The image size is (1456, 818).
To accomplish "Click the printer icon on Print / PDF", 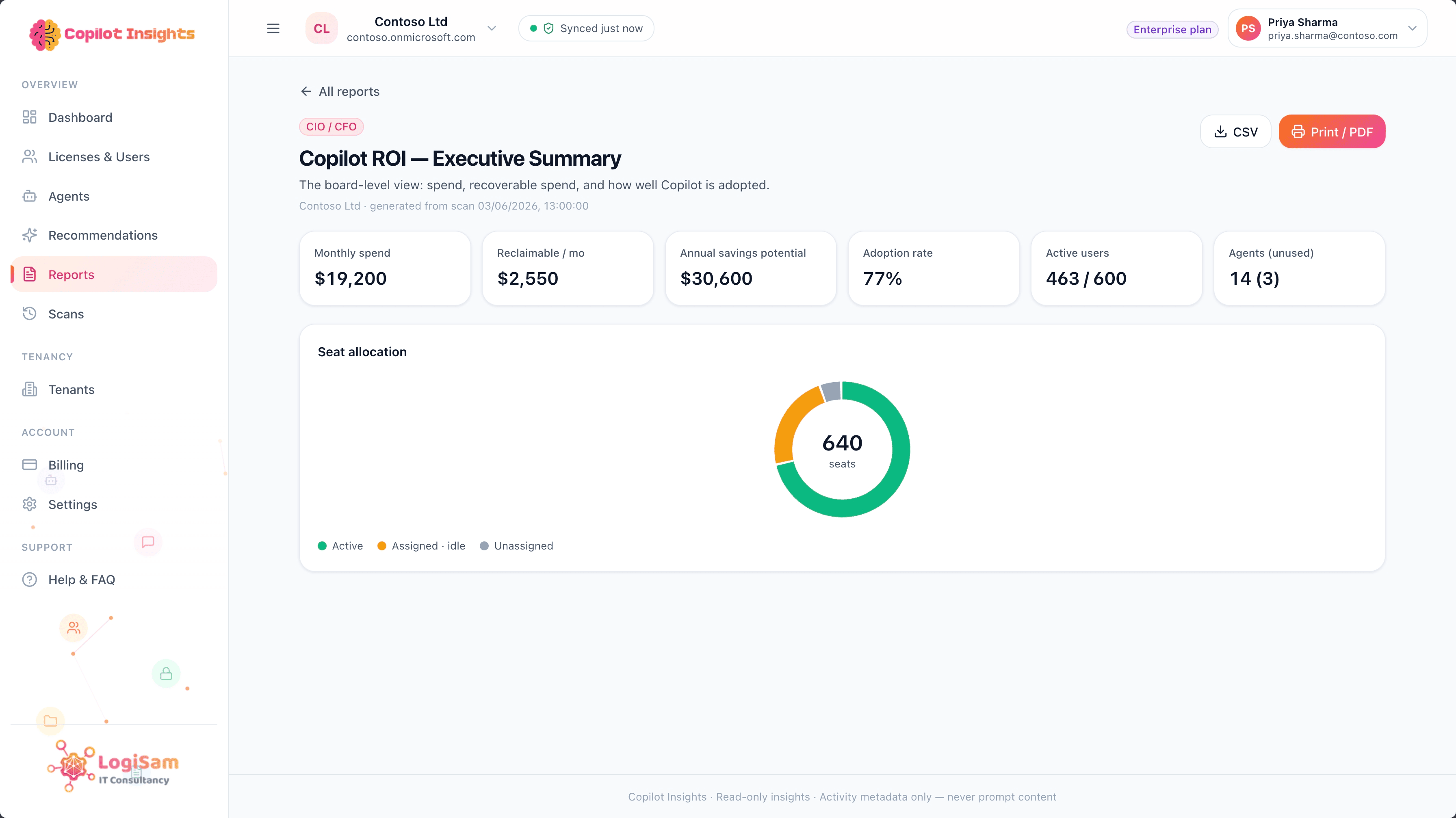I will tap(1298, 132).
